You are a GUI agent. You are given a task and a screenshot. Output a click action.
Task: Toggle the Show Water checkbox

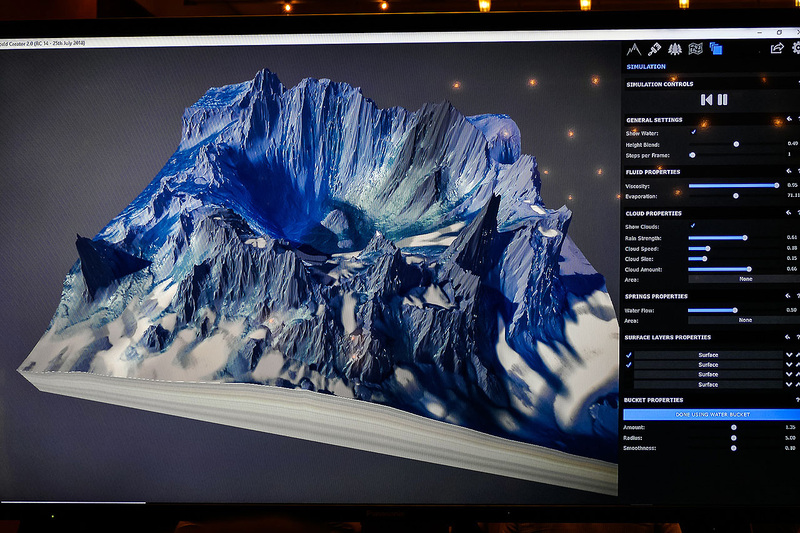pos(693,133)
